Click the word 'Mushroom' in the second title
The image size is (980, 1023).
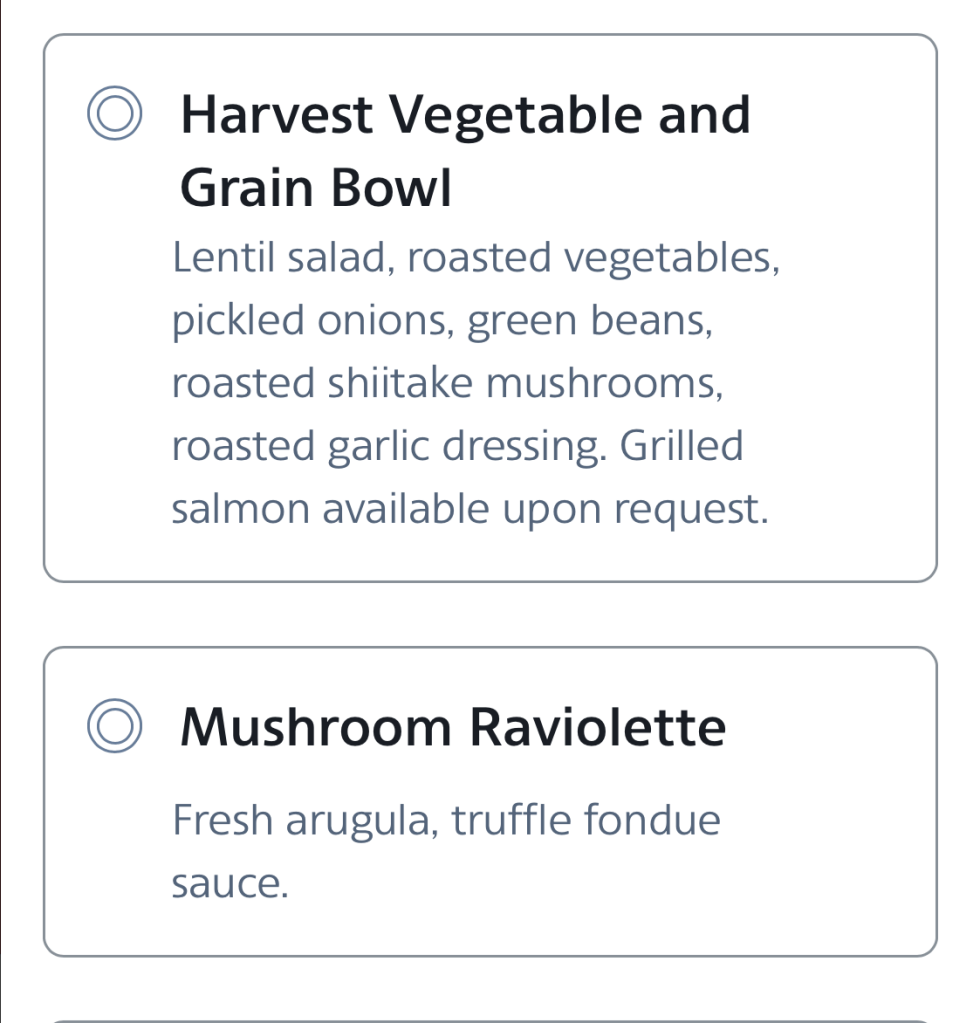tap(317, 728)
